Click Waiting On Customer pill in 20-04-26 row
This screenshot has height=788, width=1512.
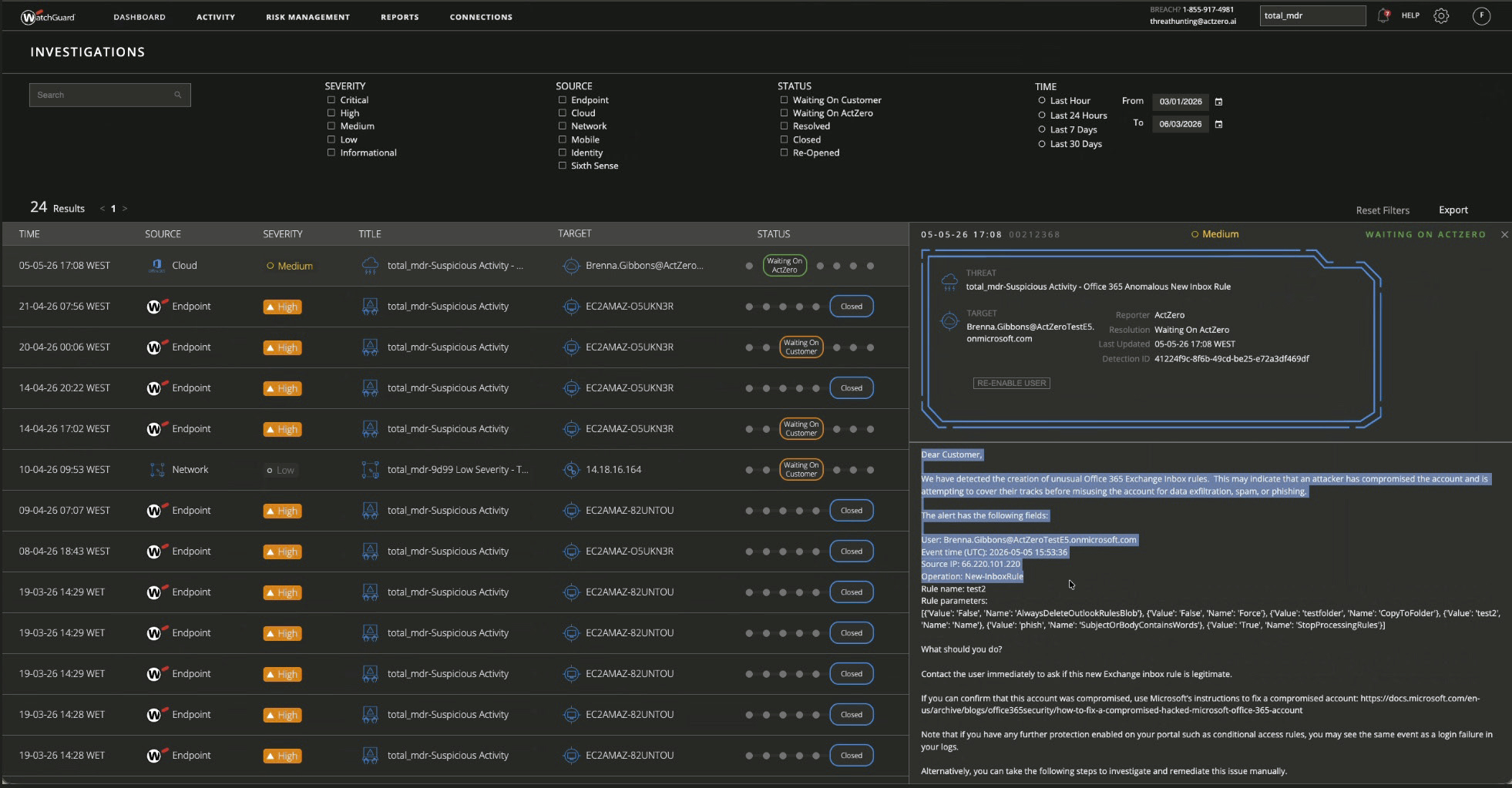pyautogui.click(x=801, y=347)
